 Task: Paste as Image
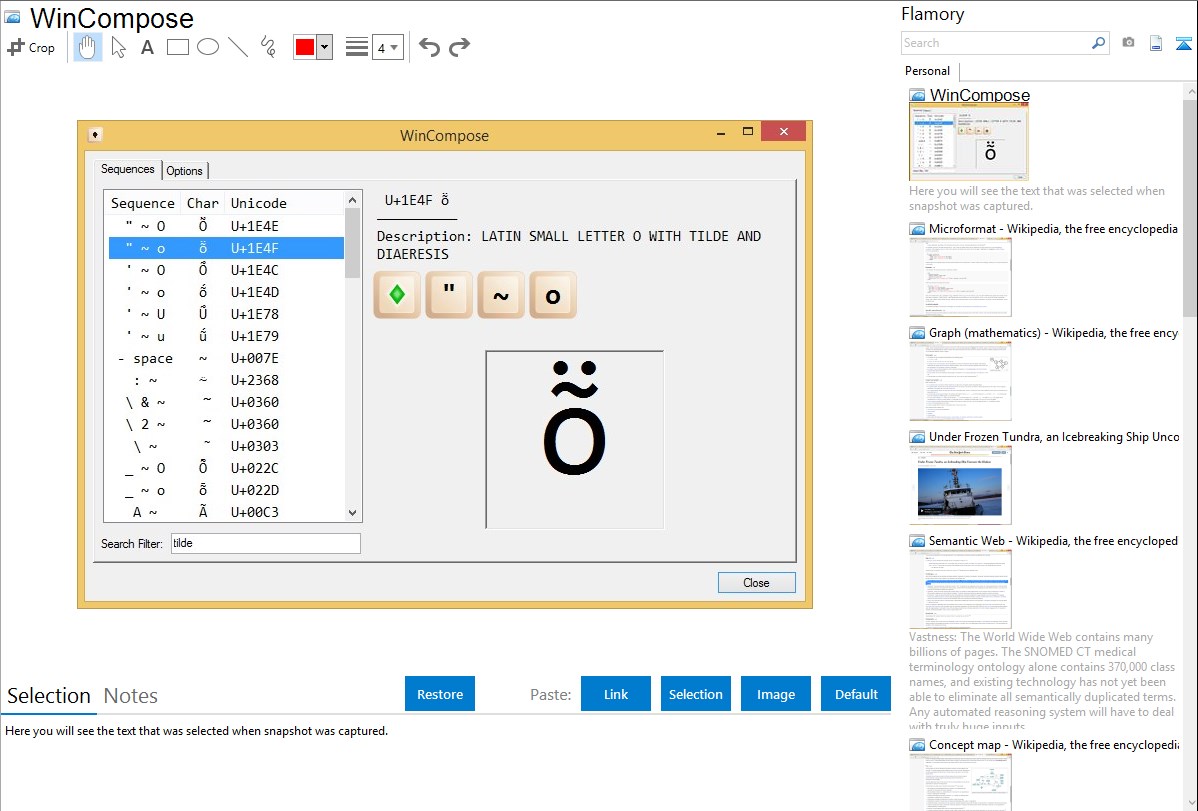click(776, 694)
